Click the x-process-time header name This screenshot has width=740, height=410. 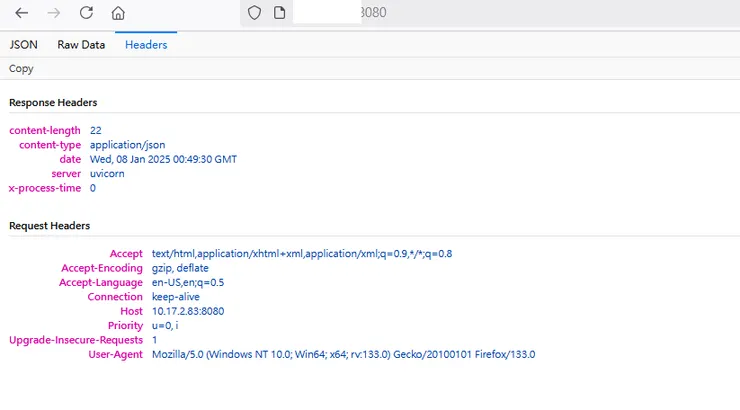click(45, 188)
